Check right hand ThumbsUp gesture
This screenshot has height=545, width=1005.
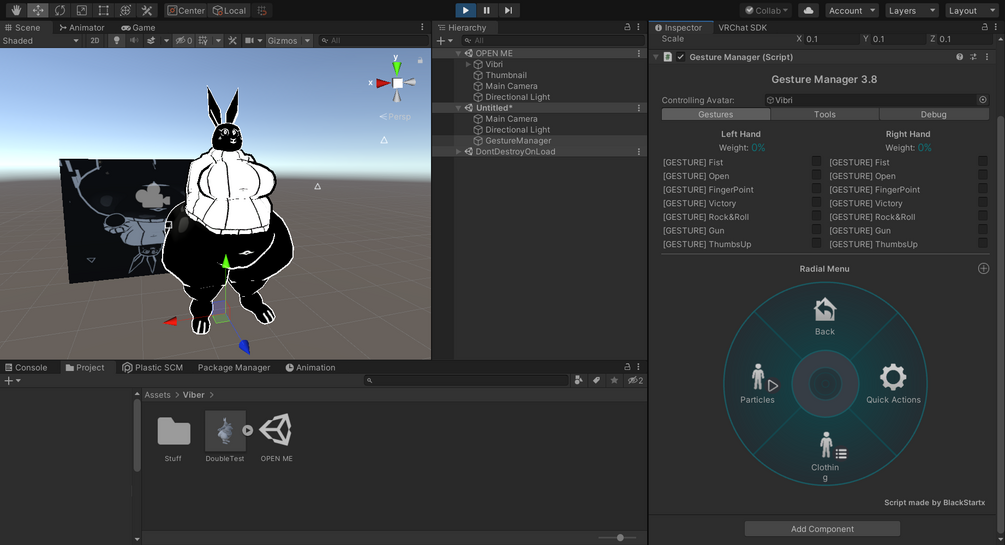(983, 243)
